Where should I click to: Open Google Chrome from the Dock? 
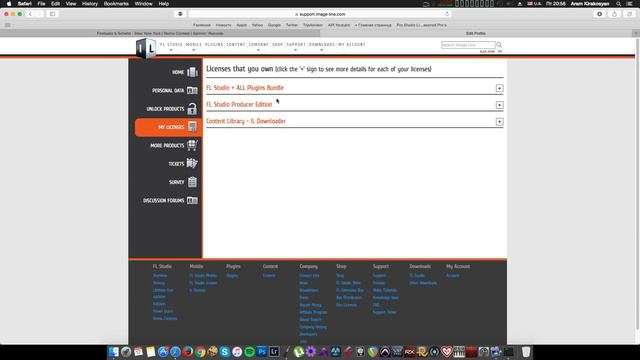[x=200, y=351]
